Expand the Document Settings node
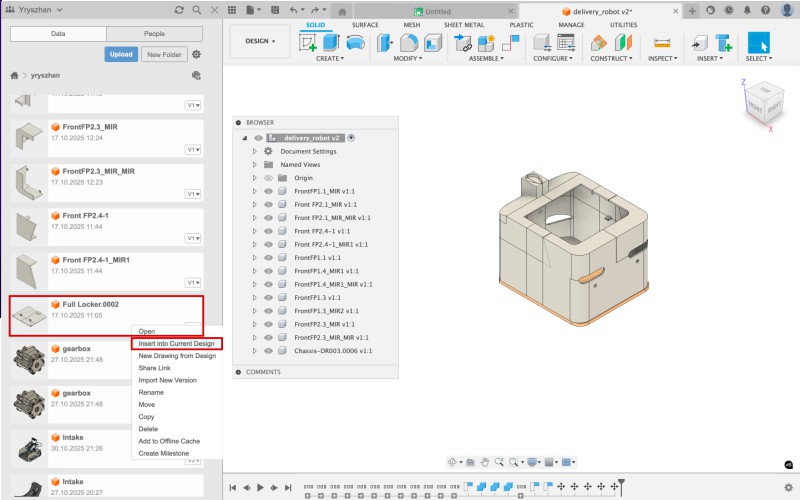800x500 pixels. [255, 152]
